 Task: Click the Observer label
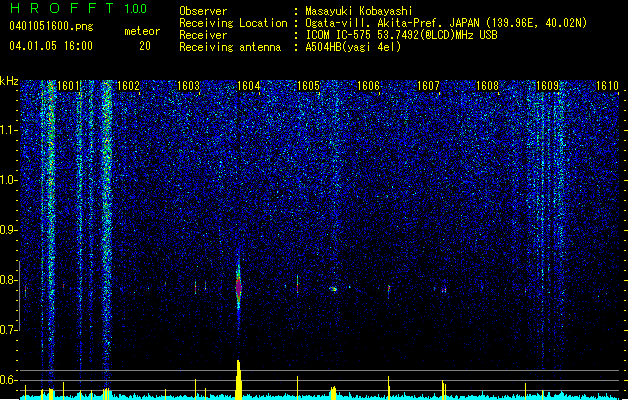203,11
